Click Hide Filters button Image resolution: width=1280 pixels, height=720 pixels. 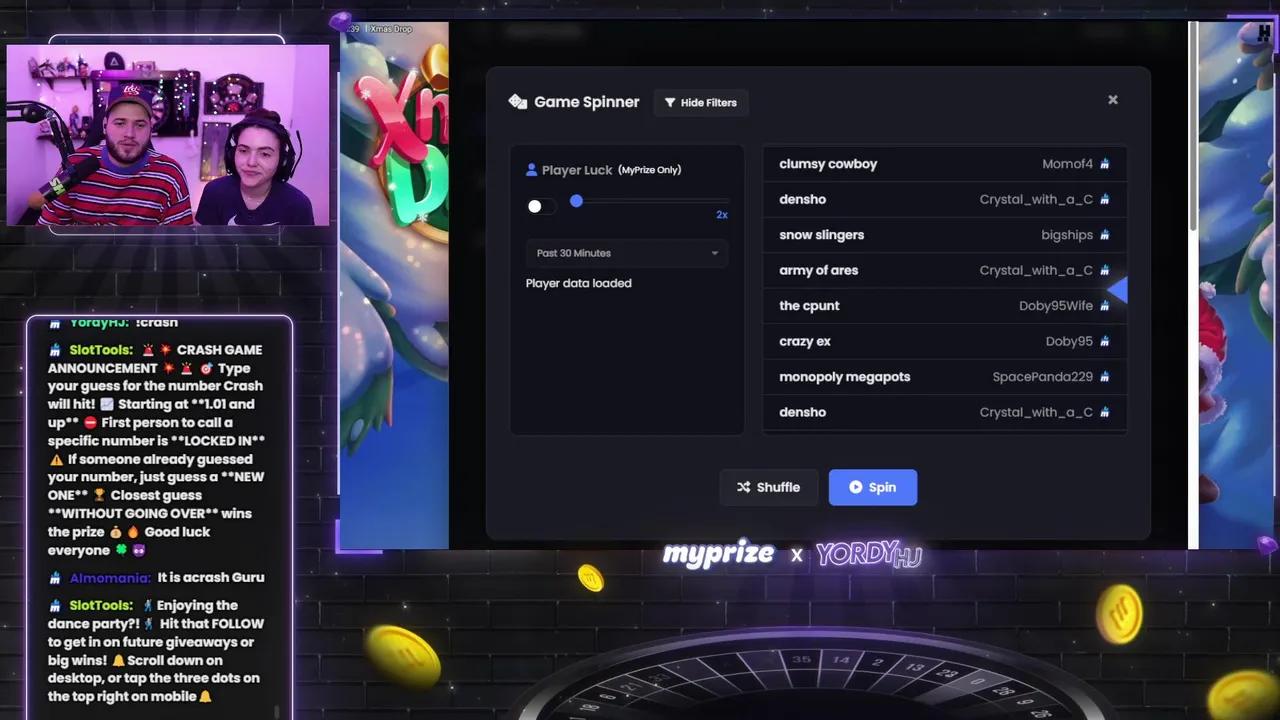[x=700, y=102]
